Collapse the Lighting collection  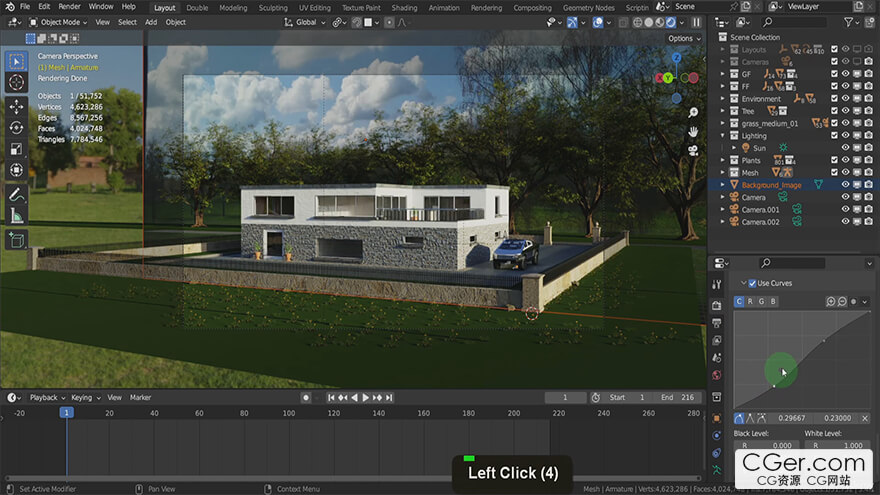723,136
